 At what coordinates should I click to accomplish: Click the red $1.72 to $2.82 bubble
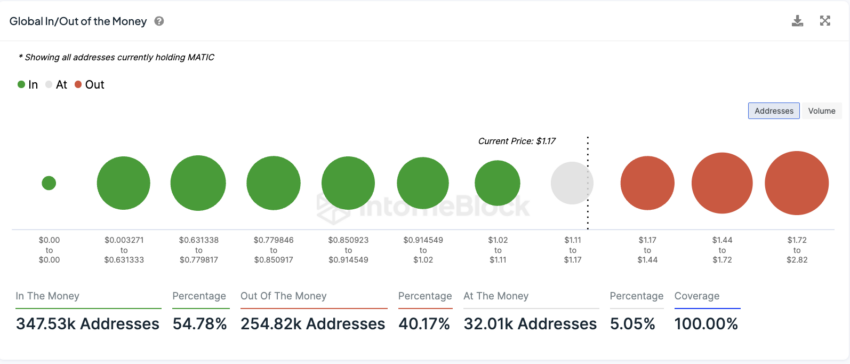click(797, 183)
